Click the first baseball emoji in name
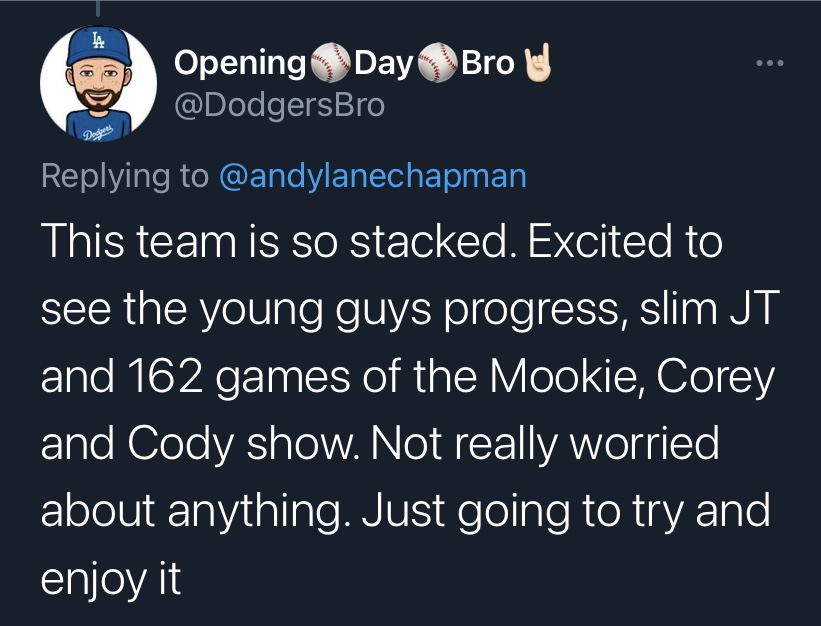This screenshot has width=821, height=626. pyautogui.click(x=331, y=64)
